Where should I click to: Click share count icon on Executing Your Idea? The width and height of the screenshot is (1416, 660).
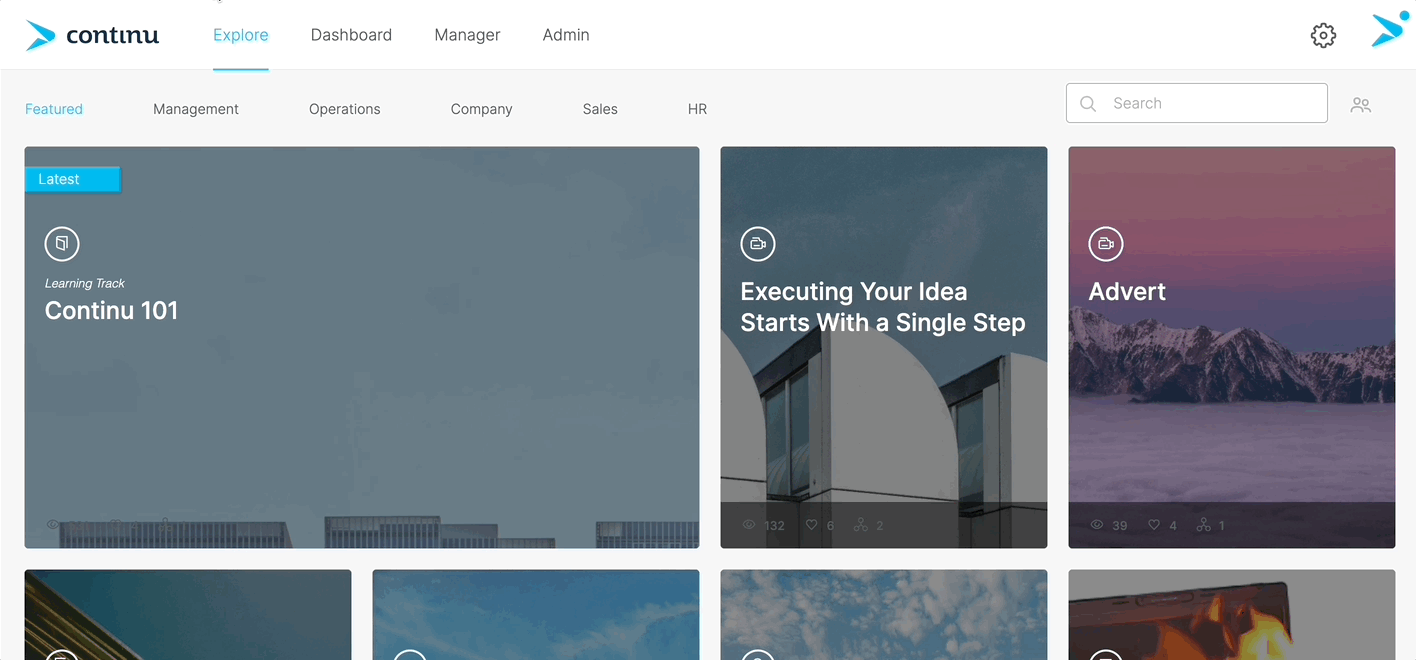pyautogui.click(x=861, y=525)
